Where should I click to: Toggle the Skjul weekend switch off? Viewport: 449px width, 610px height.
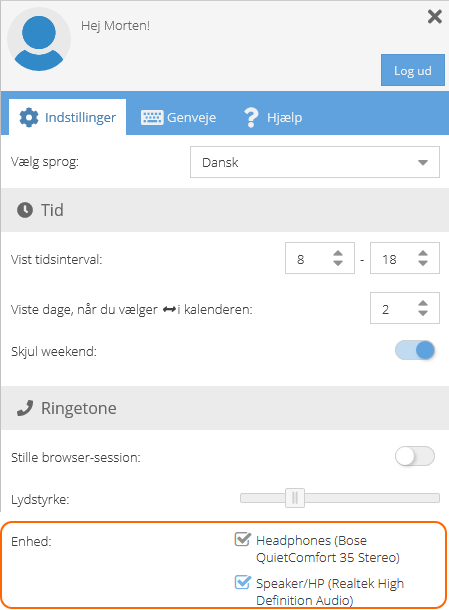(415, 350)
